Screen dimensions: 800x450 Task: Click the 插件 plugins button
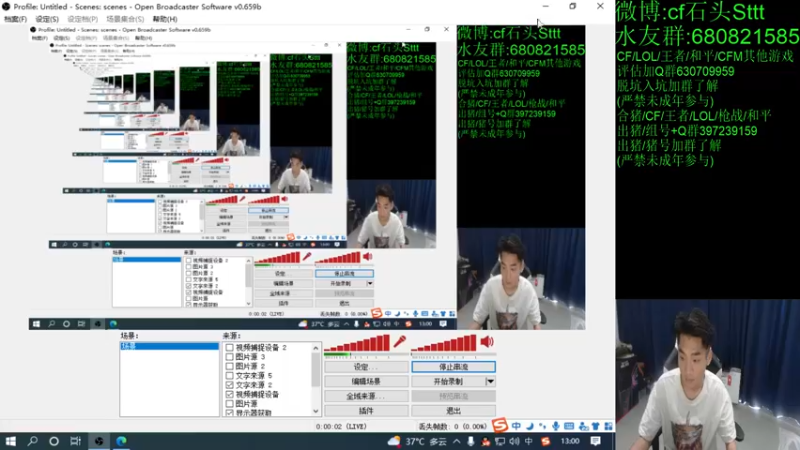tap(366, 411)
